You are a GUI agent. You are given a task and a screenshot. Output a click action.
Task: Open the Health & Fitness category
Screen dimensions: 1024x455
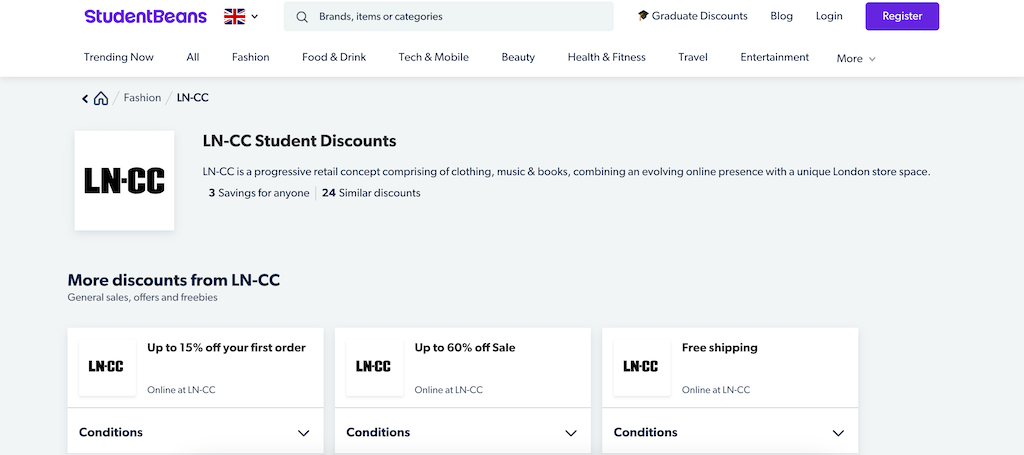coord(607,57)
